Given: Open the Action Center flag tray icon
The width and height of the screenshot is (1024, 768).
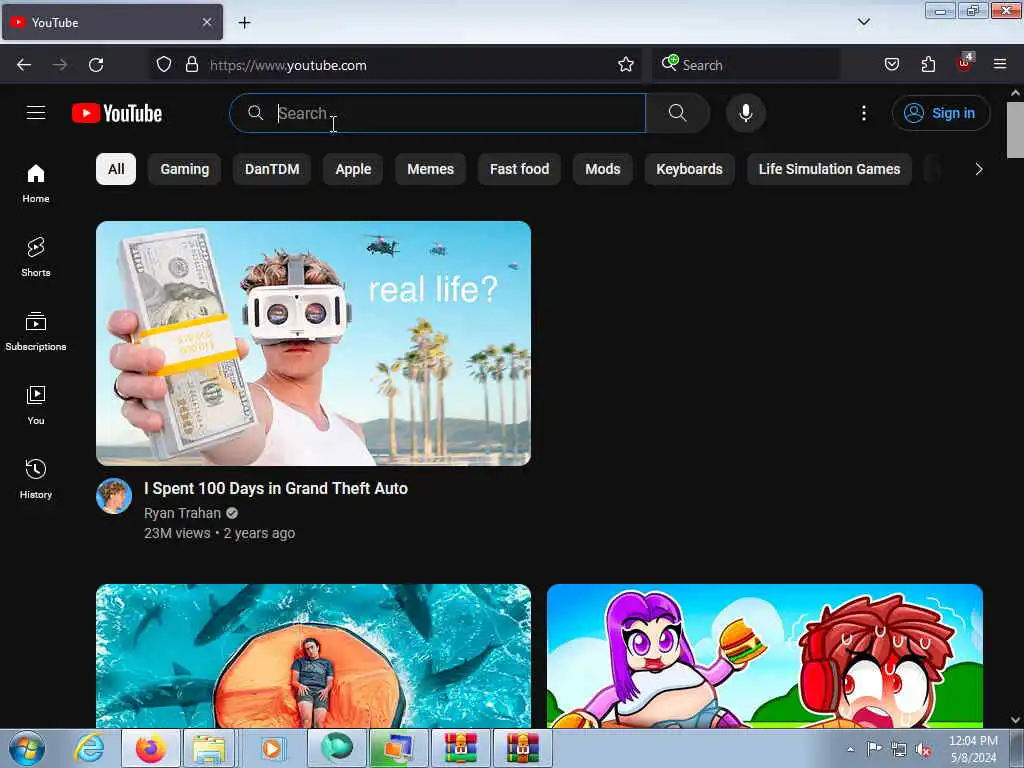Looking at the screenshot, I should (x=874, y=749).
